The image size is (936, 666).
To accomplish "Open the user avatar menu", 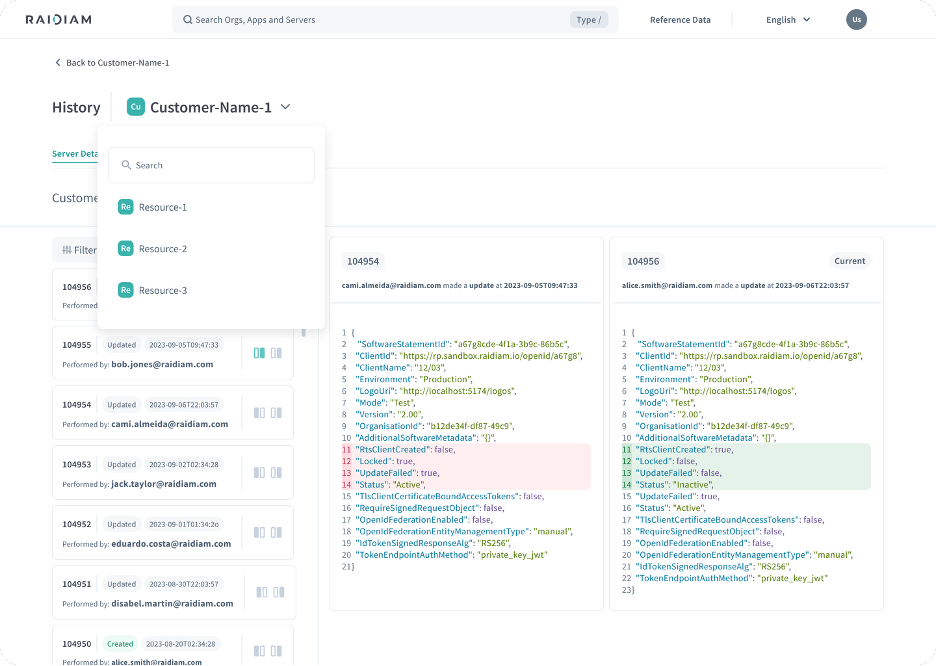I will 856,20.
